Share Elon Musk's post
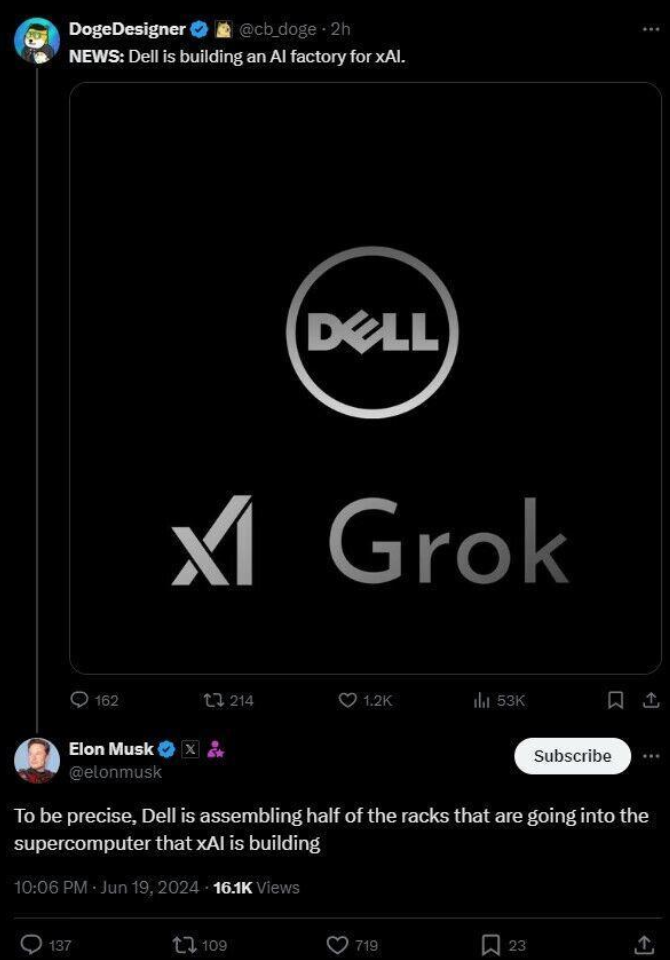Viewport: 670px width, 960px height. [645, 944]
